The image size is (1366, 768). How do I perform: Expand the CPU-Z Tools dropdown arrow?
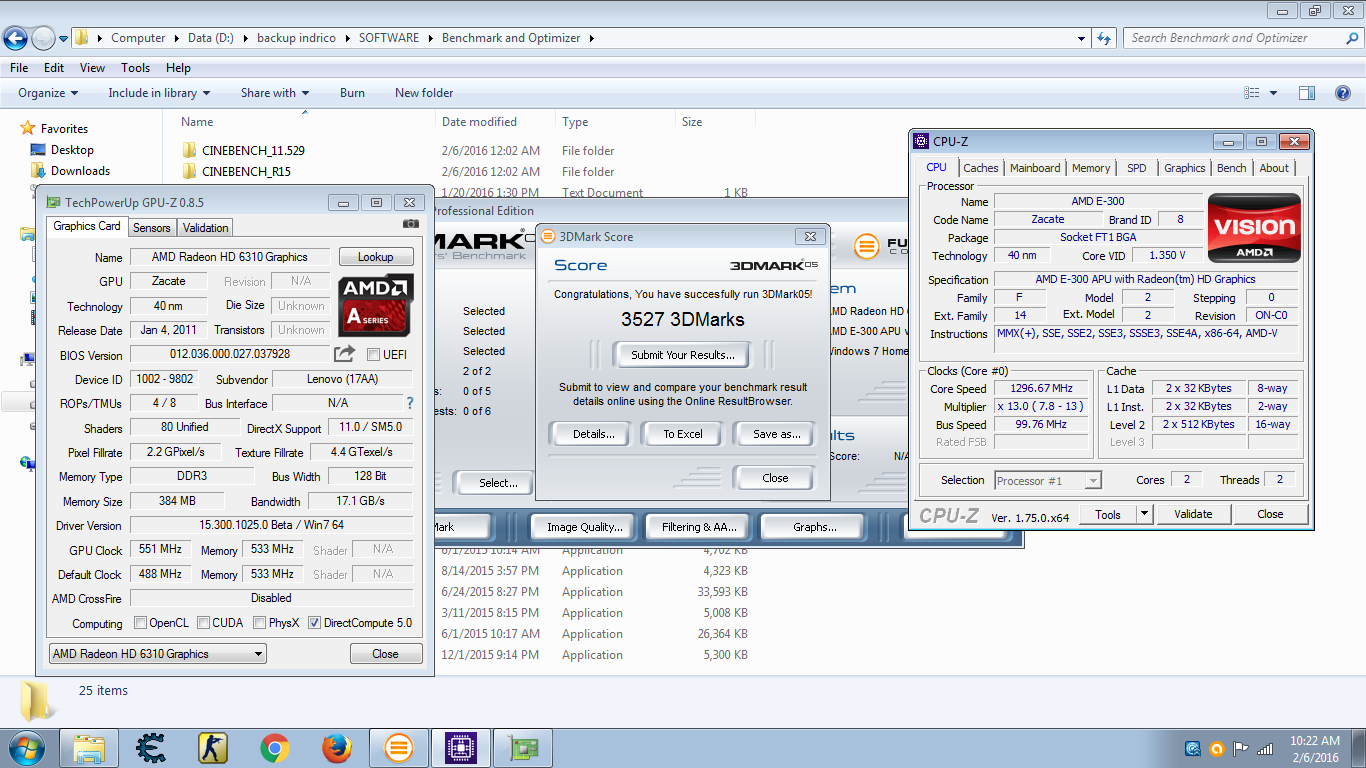[1145, 514]
